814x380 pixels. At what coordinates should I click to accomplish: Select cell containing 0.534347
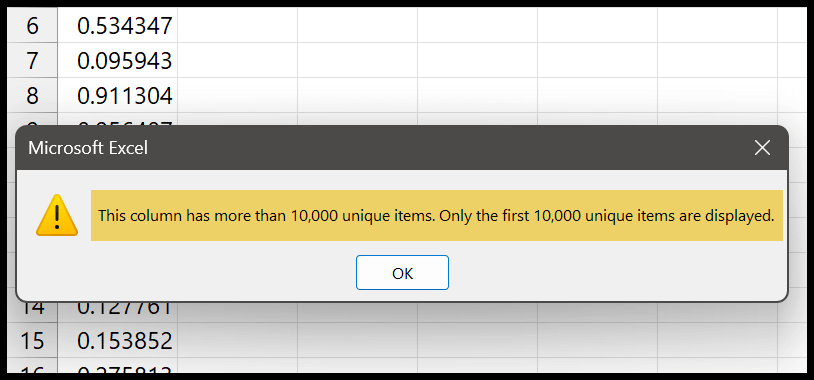(118, 25)
